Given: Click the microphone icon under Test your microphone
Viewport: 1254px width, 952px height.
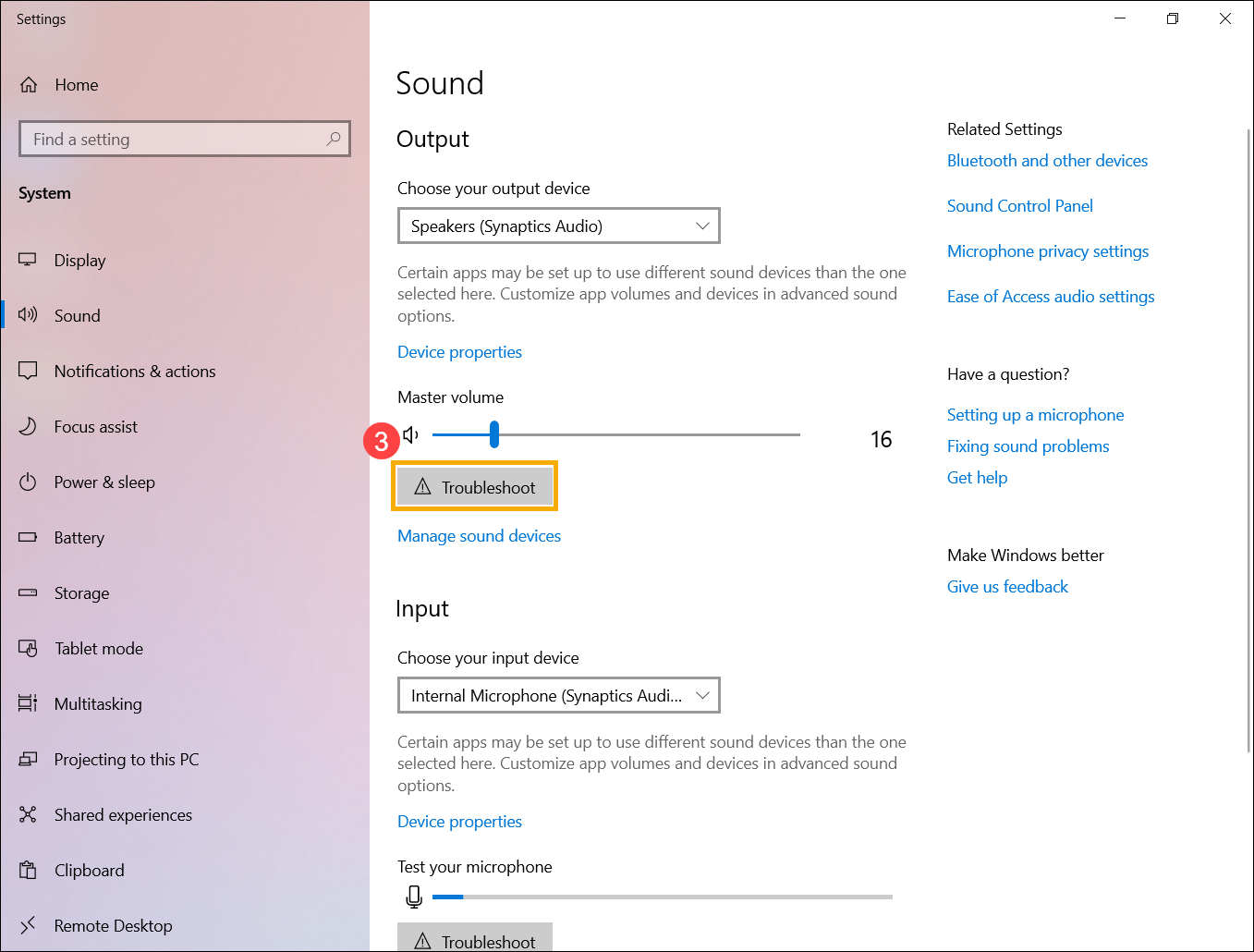Looking at the screenshot, I should (413, 896).
